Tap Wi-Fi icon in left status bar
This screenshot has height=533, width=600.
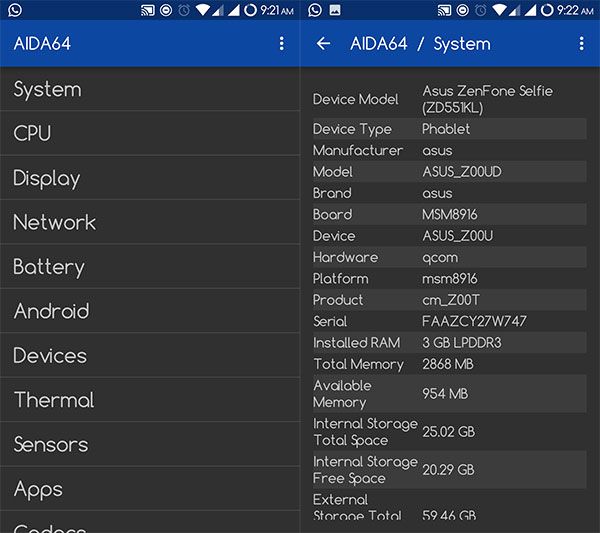tap(202, 10)
